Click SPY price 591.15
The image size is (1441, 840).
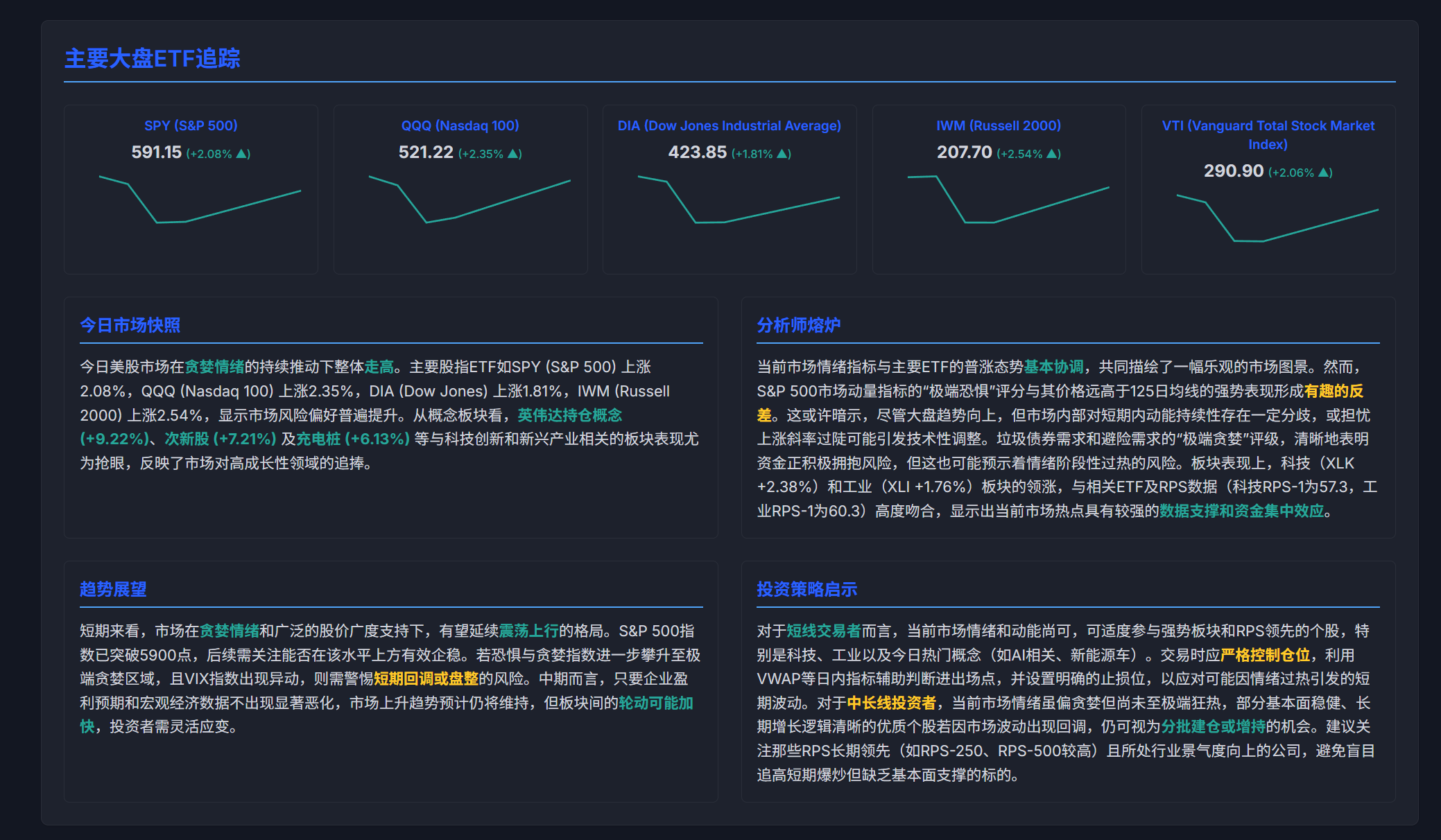click(157, 152)
